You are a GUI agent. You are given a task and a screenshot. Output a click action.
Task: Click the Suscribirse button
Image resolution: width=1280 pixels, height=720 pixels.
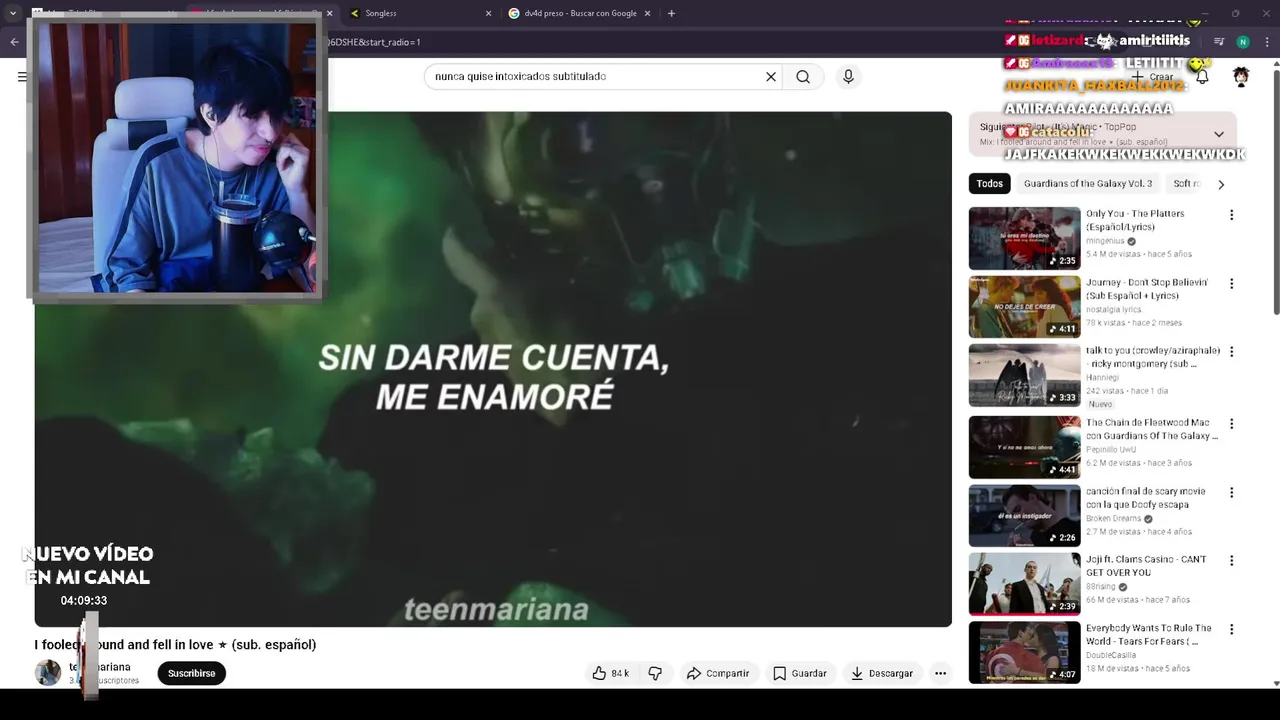coord(191,673)
